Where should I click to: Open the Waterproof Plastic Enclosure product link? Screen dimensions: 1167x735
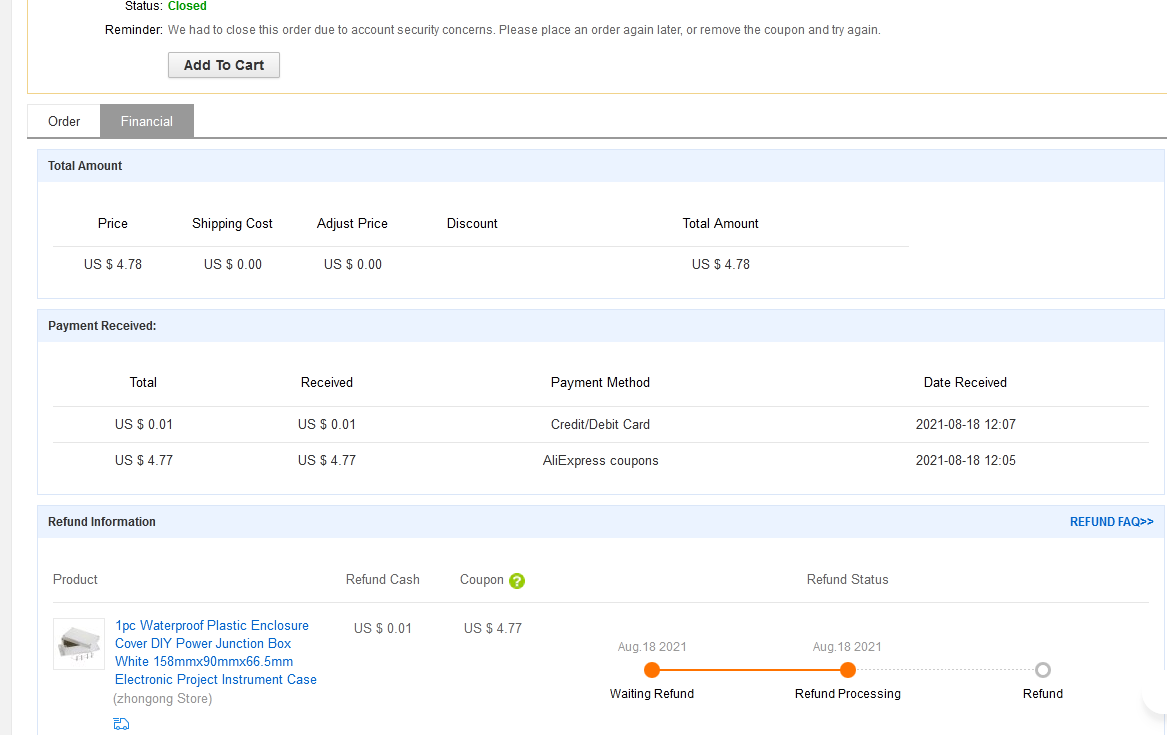pos(216,652)
